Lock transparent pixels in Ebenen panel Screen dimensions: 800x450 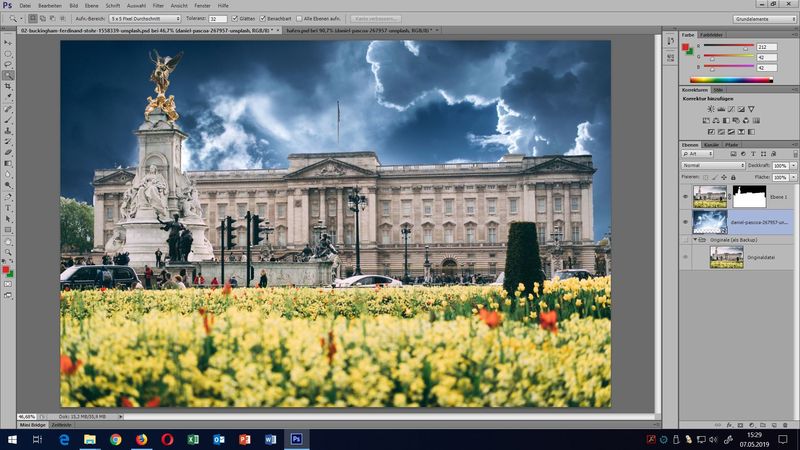706,177
